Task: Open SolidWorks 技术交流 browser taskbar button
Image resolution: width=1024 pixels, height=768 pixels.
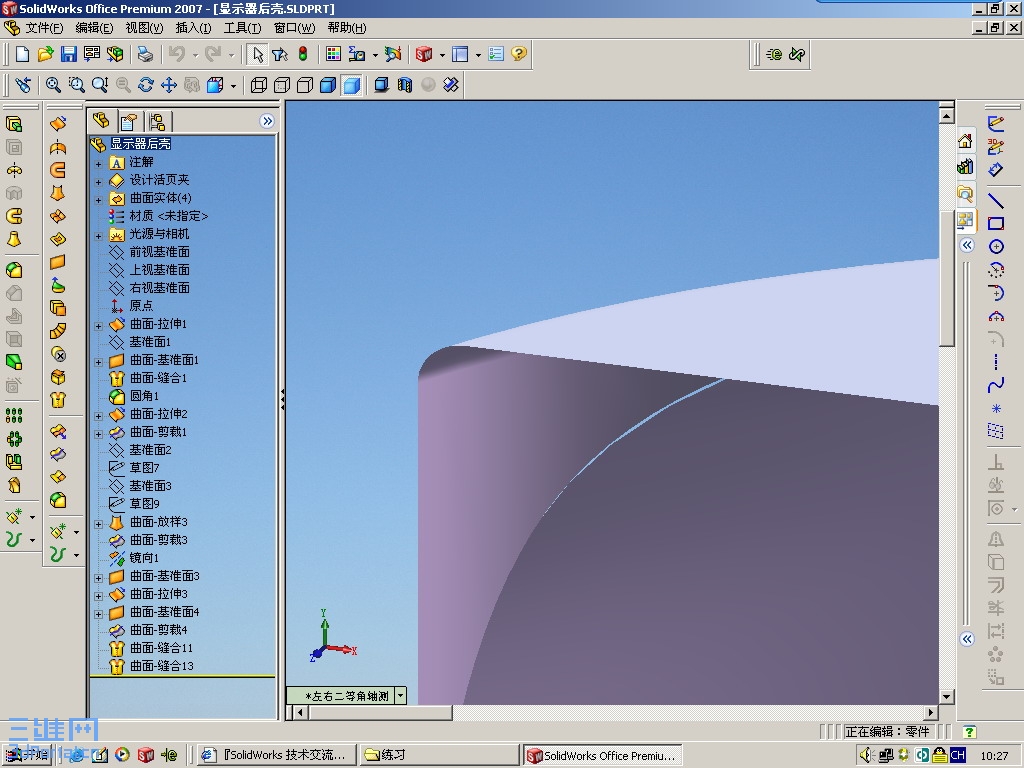Action: point(276,755)
